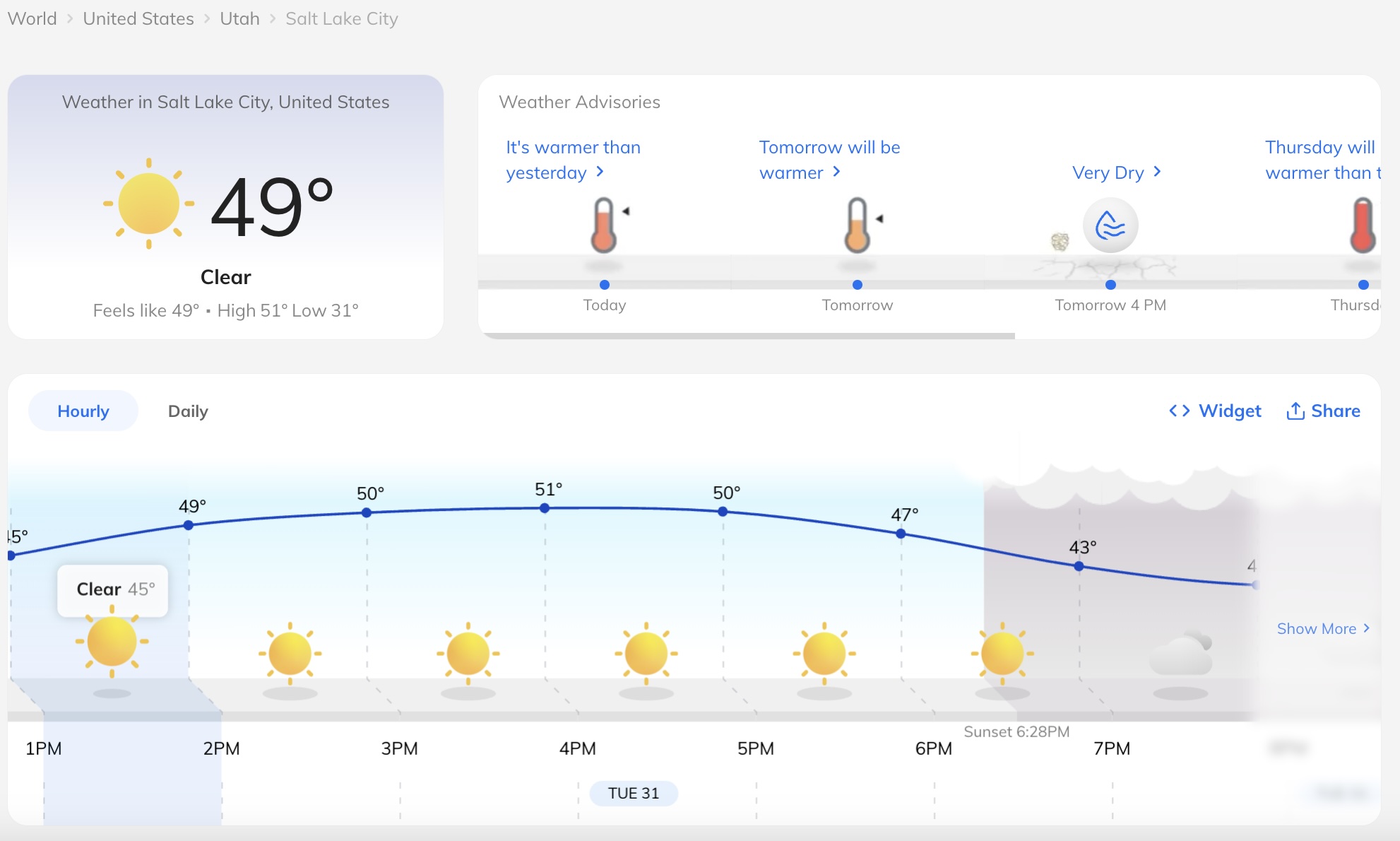Screen dimensions: 1400x841
Task: Click the Share upload icon
Action: [x=1295, y=411]
